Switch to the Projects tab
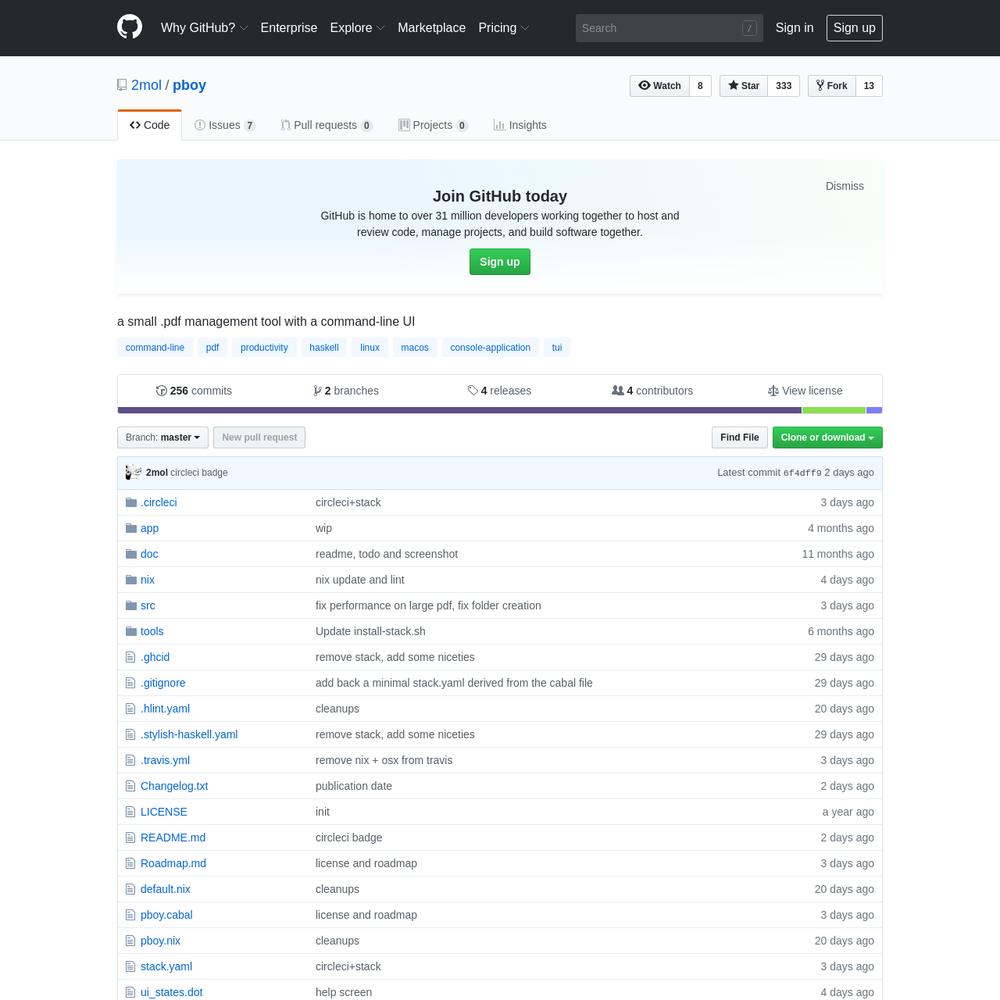 coord(433,125)
